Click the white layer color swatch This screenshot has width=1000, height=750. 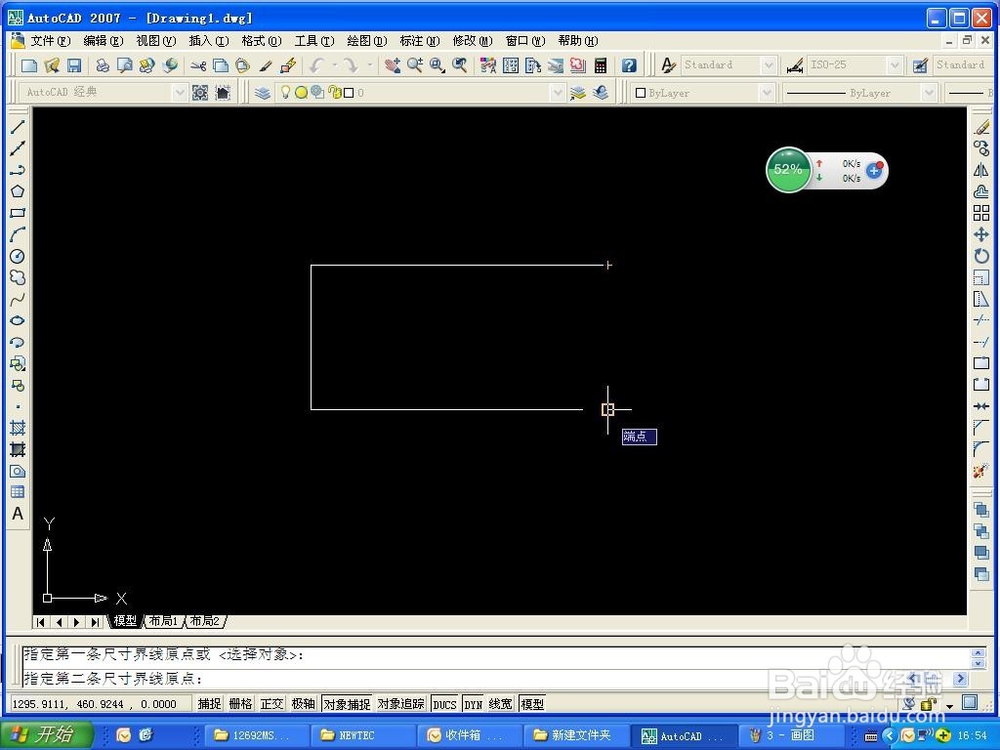pyautogui.click(x=349, y=93)
